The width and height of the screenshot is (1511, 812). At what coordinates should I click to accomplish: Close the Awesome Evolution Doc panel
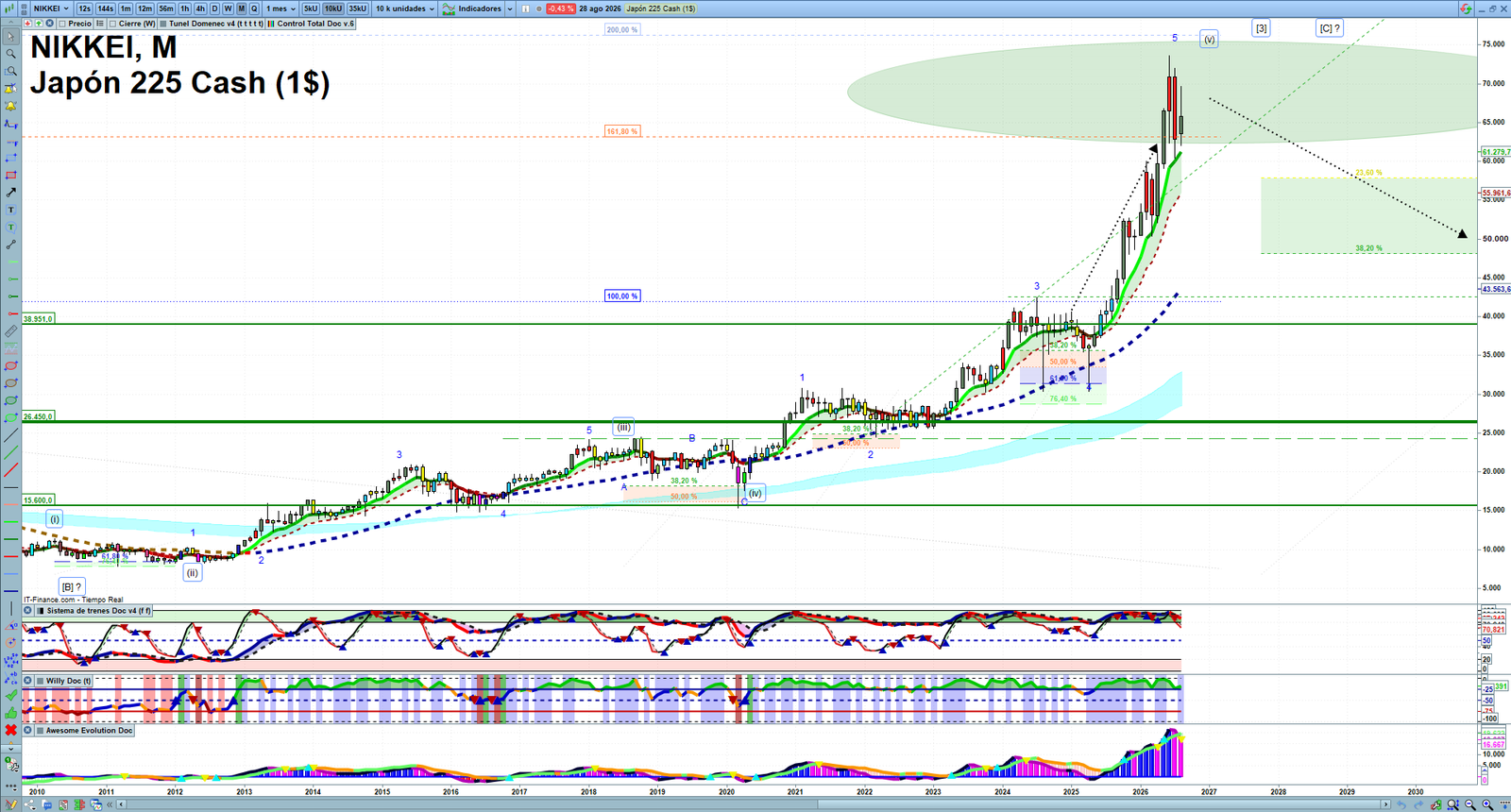[27, 730]
